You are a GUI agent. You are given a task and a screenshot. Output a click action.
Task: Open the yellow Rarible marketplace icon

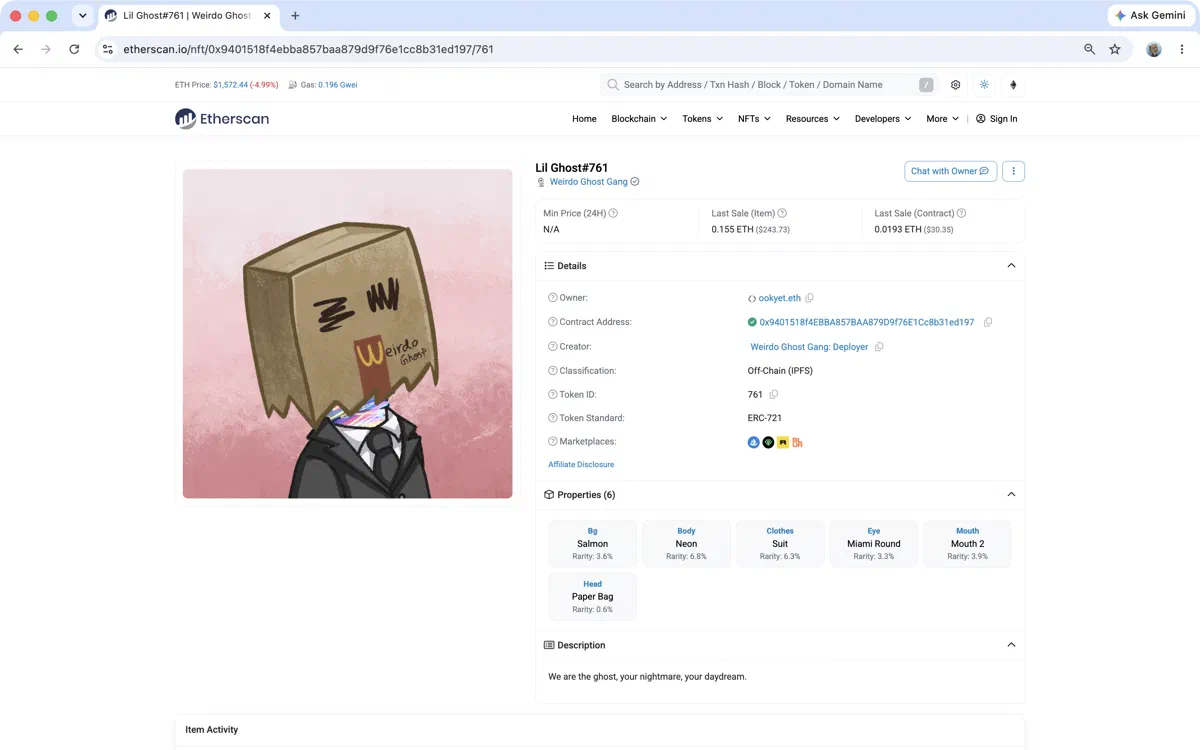point(783,442)
